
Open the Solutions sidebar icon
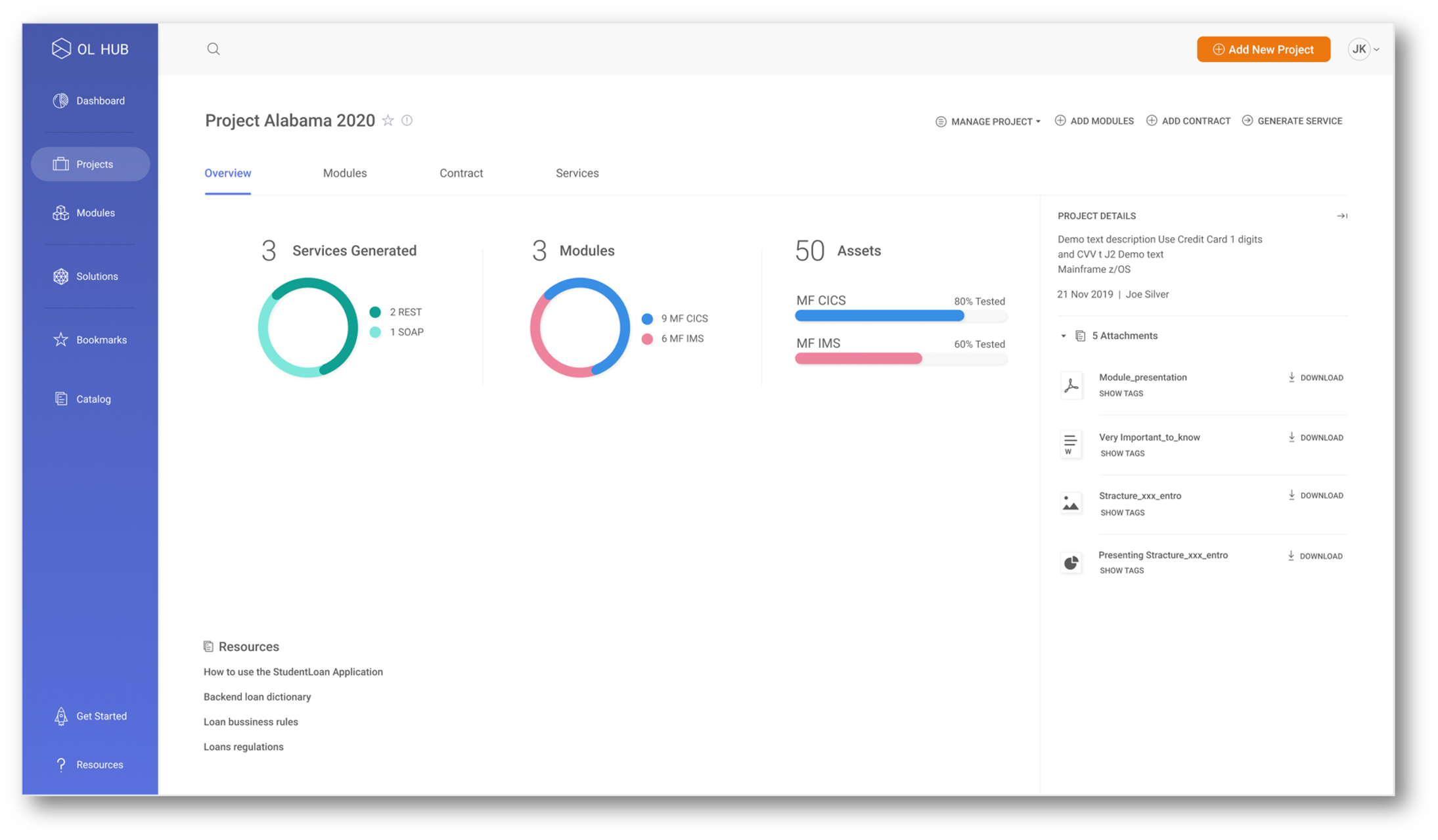pyautogui.click(x=61, y=276)
